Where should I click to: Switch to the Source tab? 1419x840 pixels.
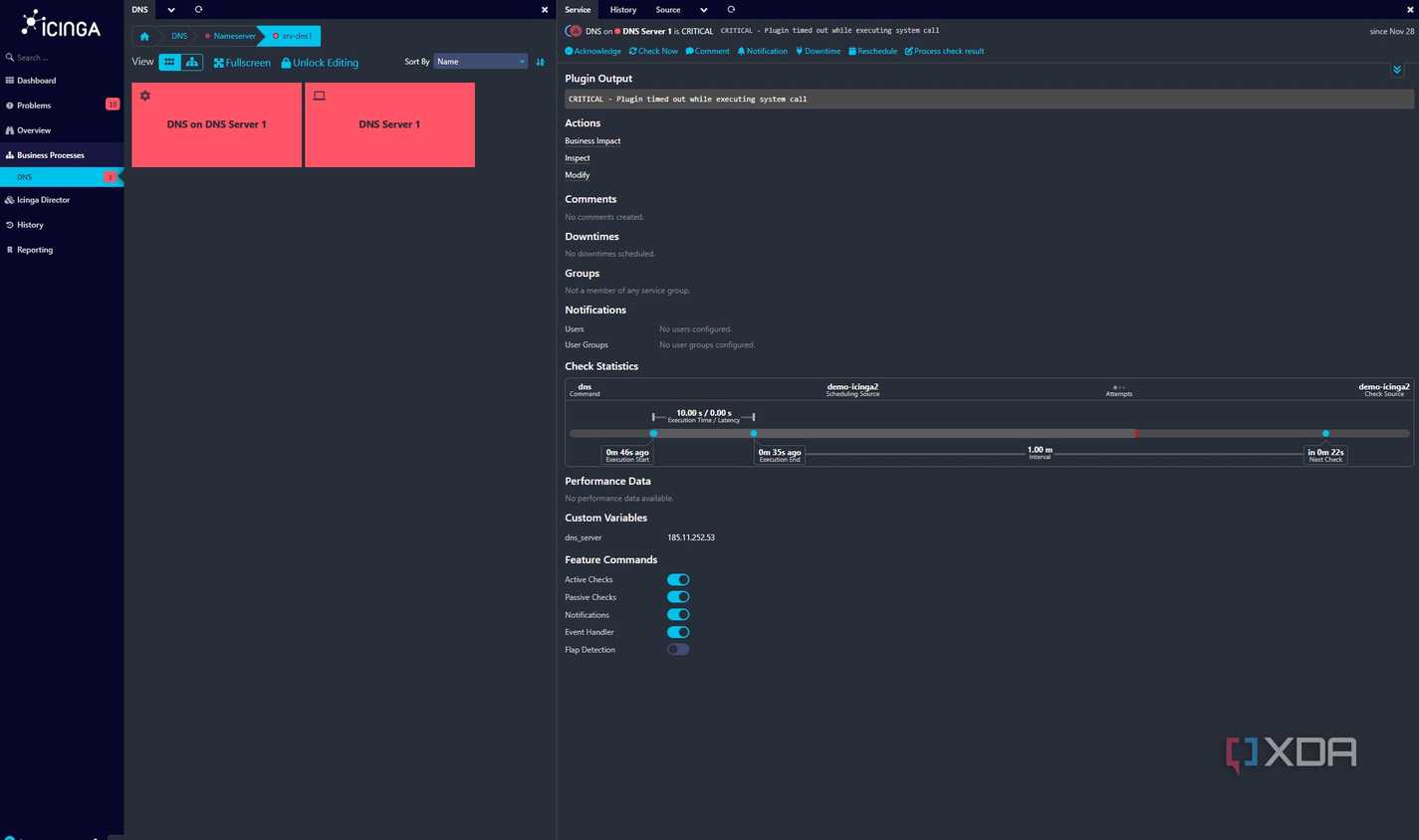pos(668,10)
